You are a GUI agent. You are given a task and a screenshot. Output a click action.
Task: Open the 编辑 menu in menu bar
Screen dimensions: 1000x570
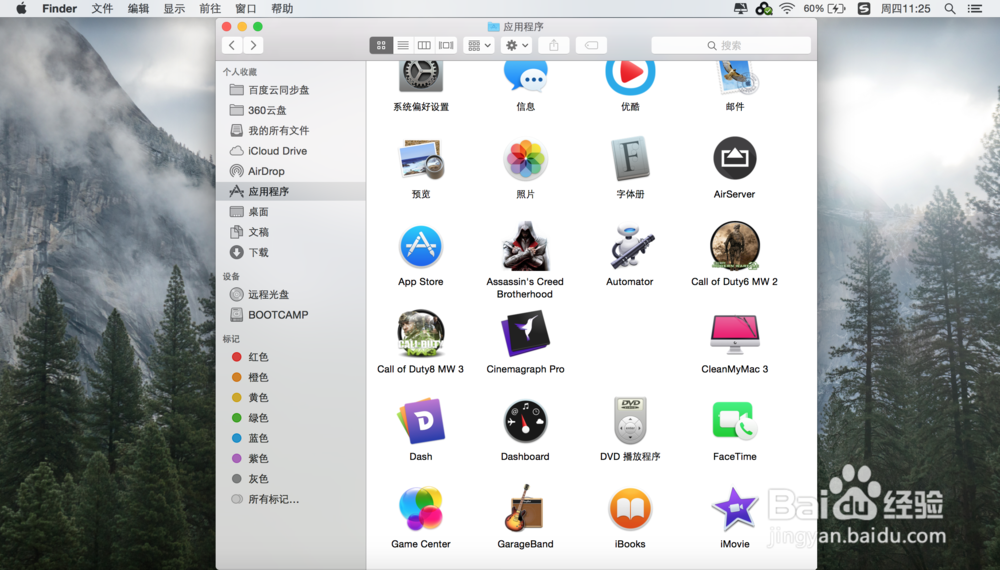tap(138, 8)
